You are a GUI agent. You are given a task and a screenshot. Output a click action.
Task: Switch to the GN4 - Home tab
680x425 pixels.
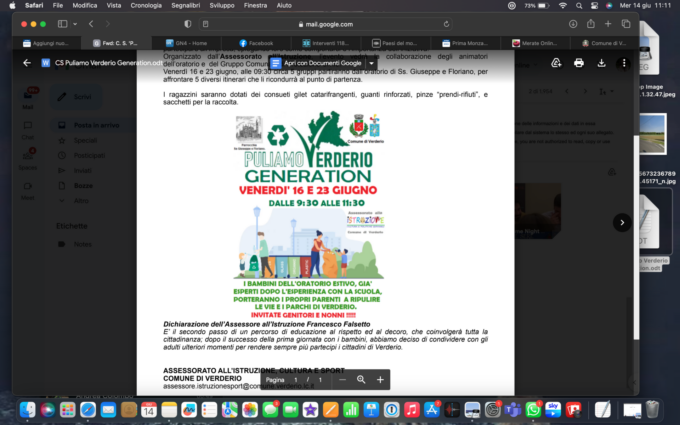click(x=186, y=43)
